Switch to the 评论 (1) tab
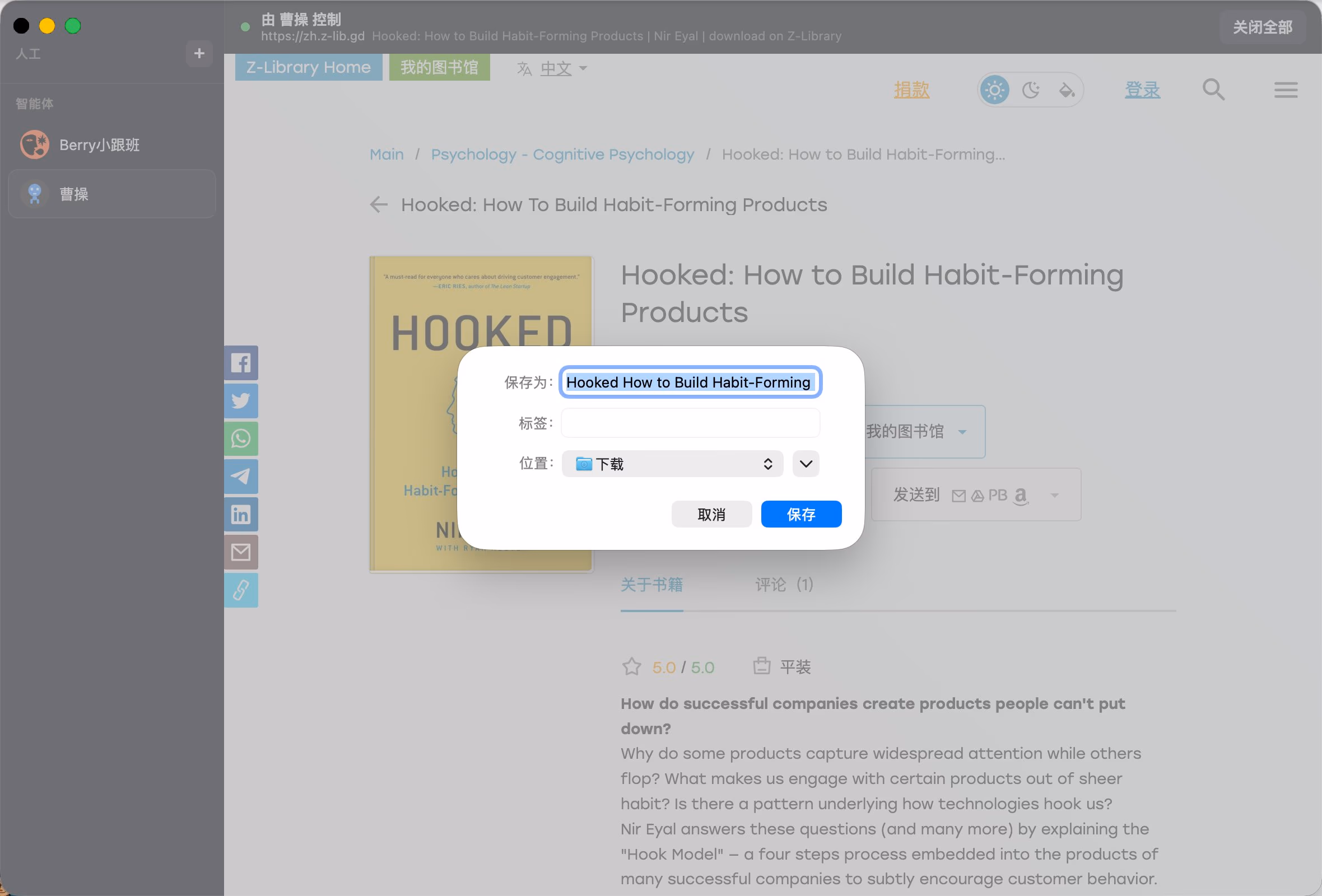 pyautogui.click(x=784, y=585)
